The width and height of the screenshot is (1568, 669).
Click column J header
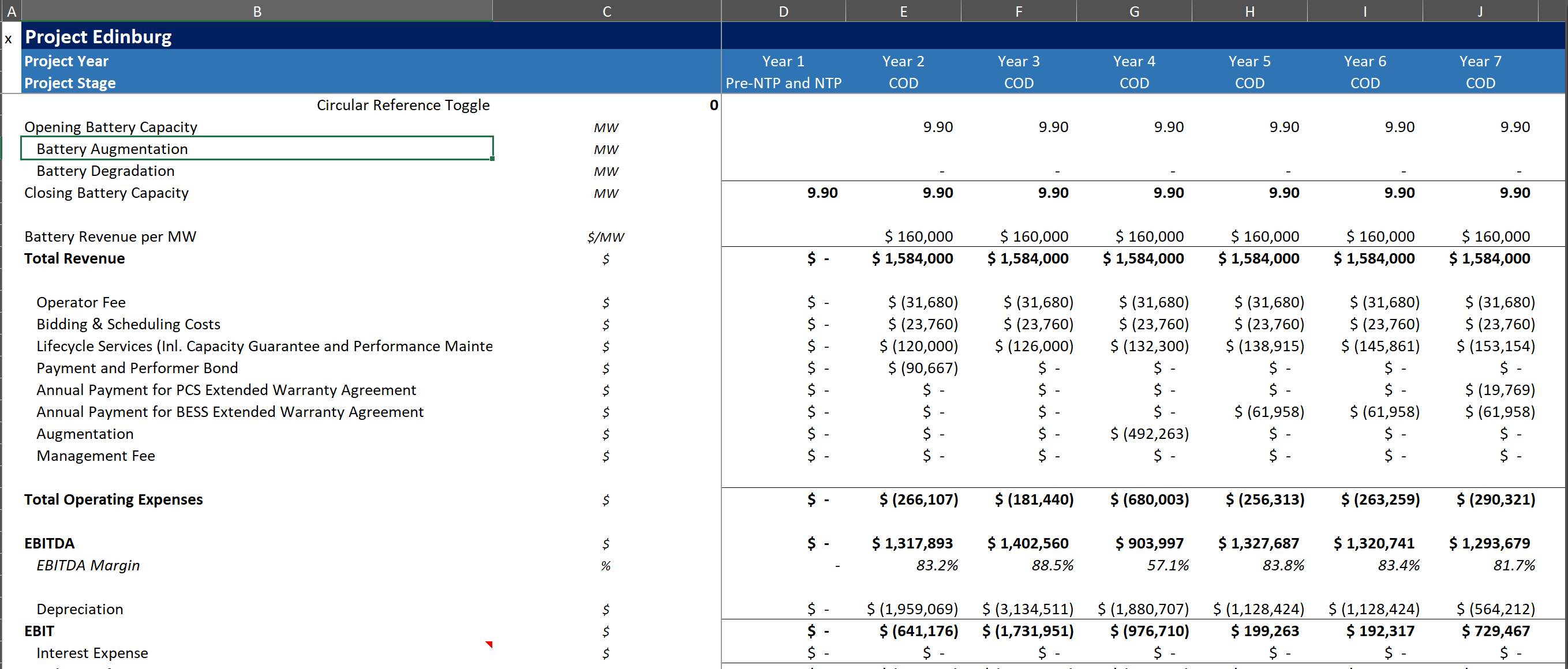tap(1480, 11)
